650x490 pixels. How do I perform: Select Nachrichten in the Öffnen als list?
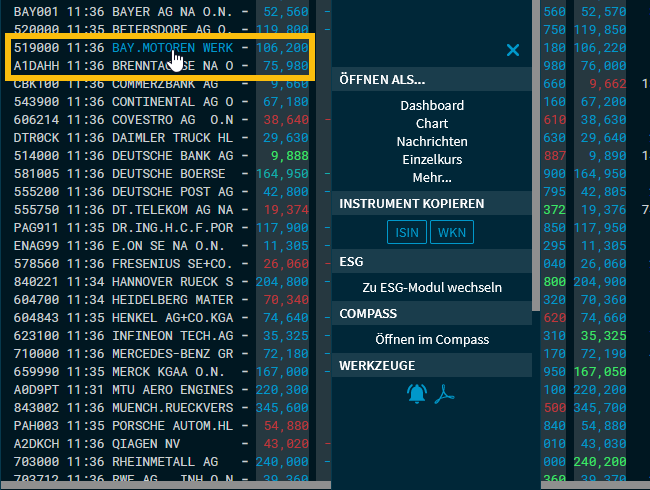[432, 142]
